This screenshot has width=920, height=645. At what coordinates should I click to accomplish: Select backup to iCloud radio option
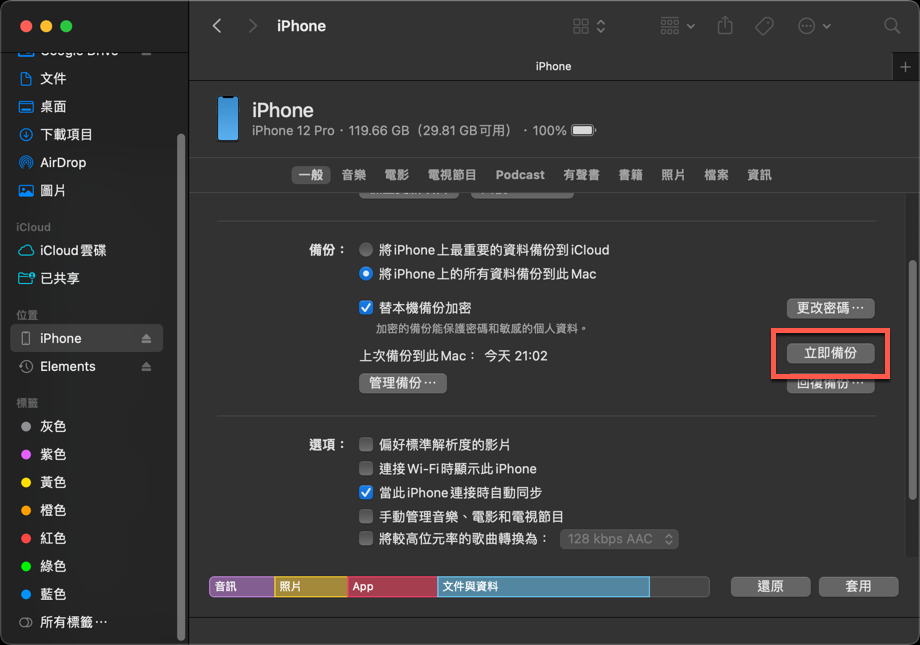pyautogui.click(x=366, y=250)
